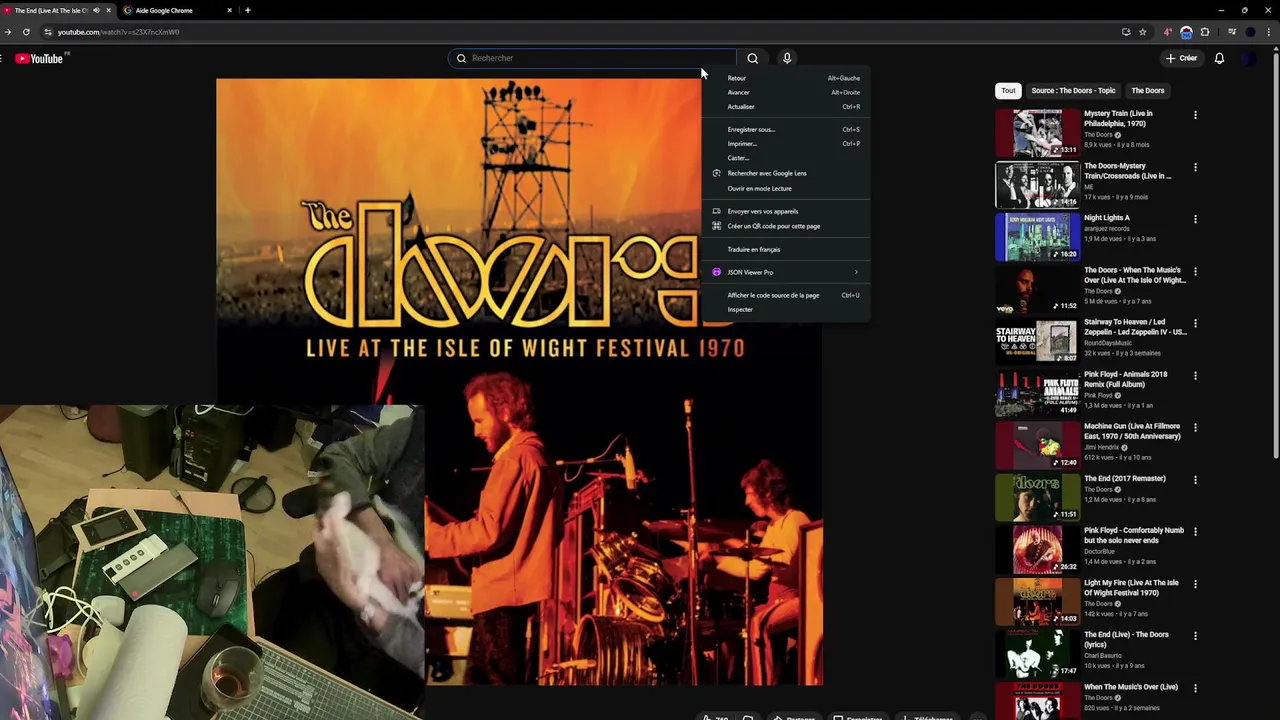Select Inspecter in the context menu
The width and height of the screenshot is (1280, 720).
pyautogui.click(x=786, y=309)
